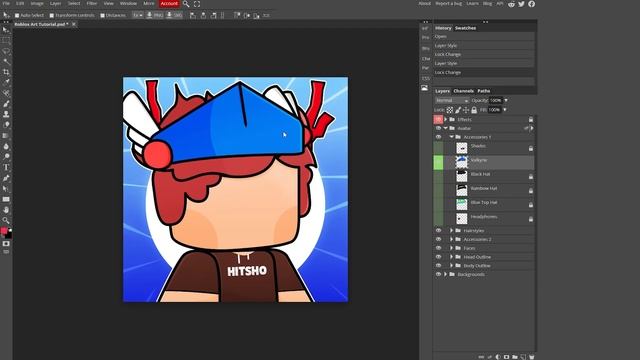Toggle fullscreen mode icon
This screenshot has height=360, width=640.
(x=197, y=4)
